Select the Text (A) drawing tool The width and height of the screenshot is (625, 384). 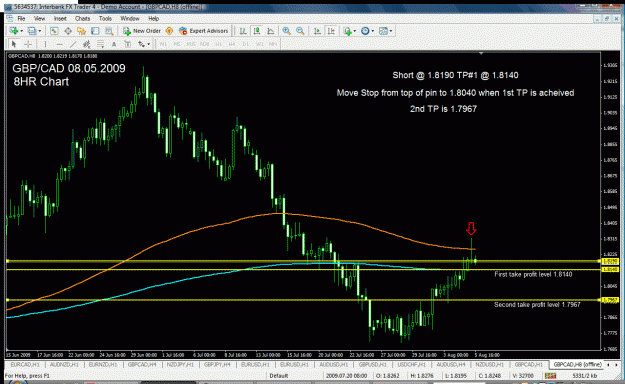(x=114, y=44)
